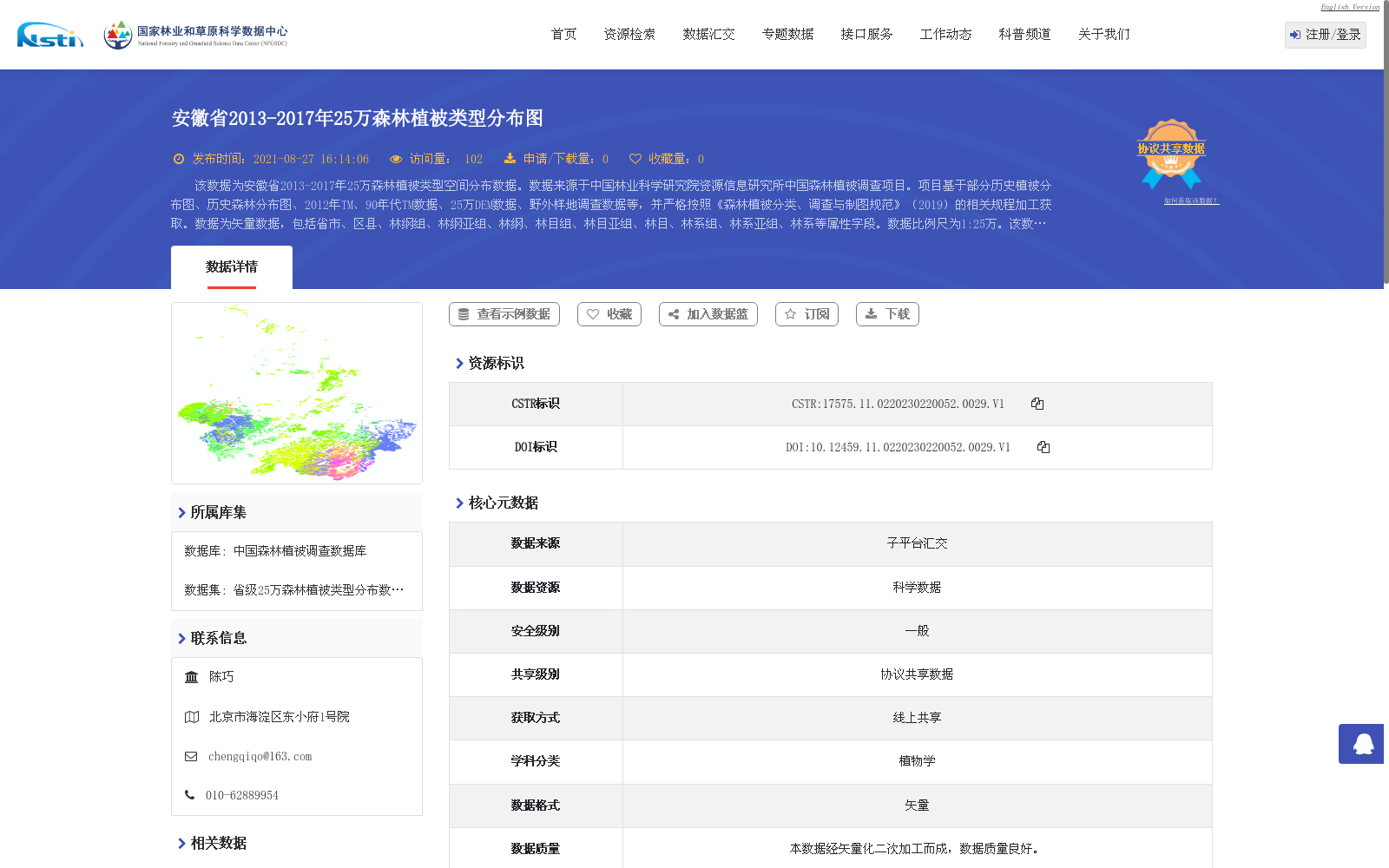Click dataset 省级25万森林植被类型分布数 entry
The width and height of the screenshot is (1389, 868).
click(x=318, y=590)
